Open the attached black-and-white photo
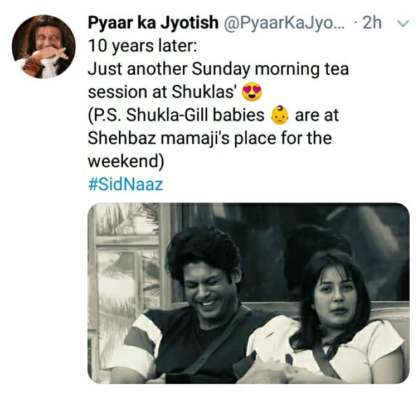This screenshot has width=418, height=400. (248, 293)
